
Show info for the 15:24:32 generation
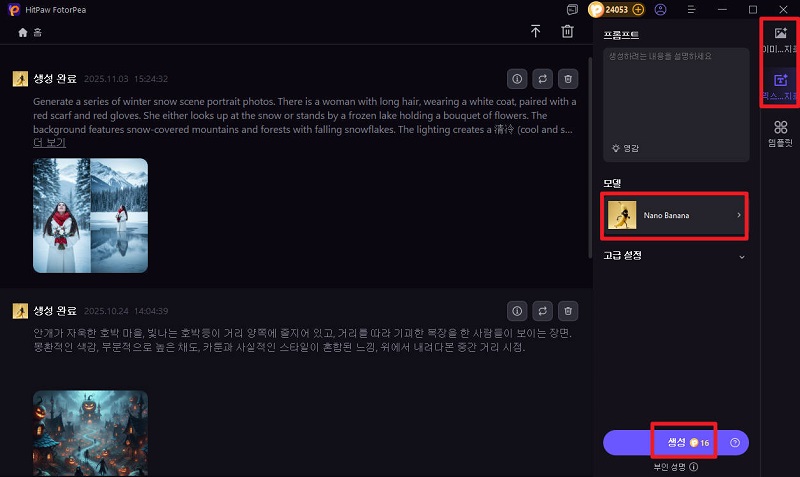(x=517, y=79)
